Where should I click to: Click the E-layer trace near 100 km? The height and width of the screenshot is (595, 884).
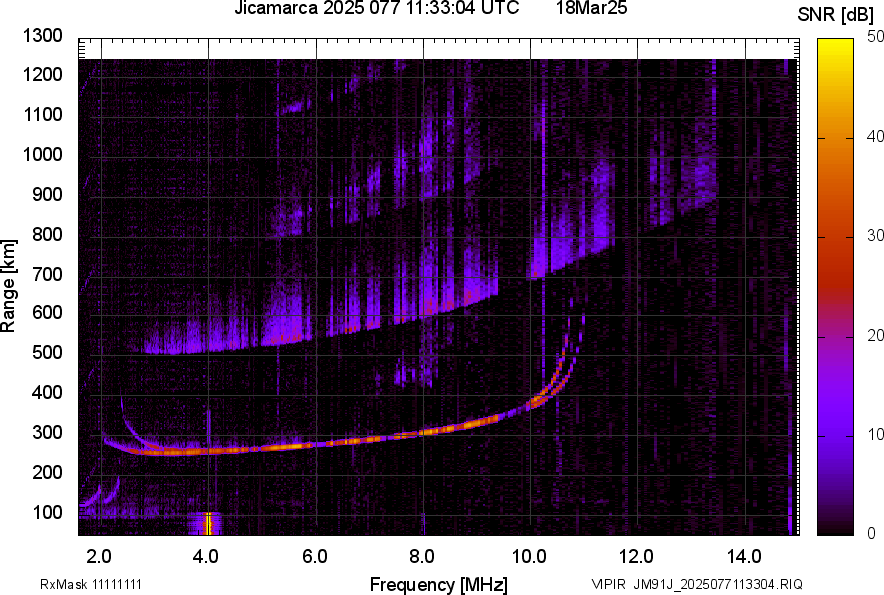pos(100,493)
